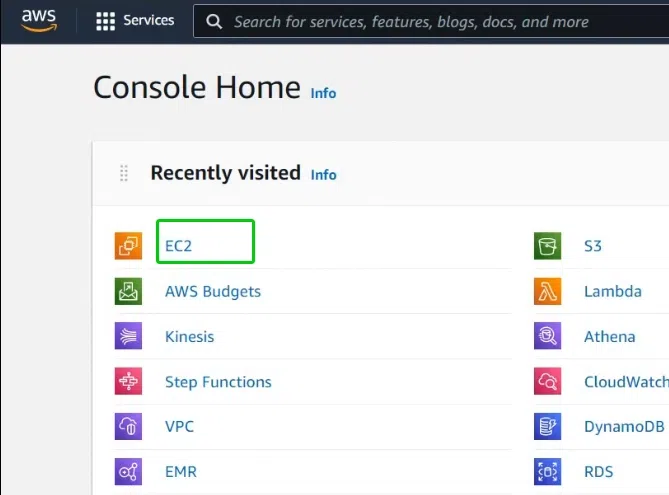The height and width of the screenshot is (495, 669).
Task: Click the search magnifier icon
Action: tap(214, 21)
